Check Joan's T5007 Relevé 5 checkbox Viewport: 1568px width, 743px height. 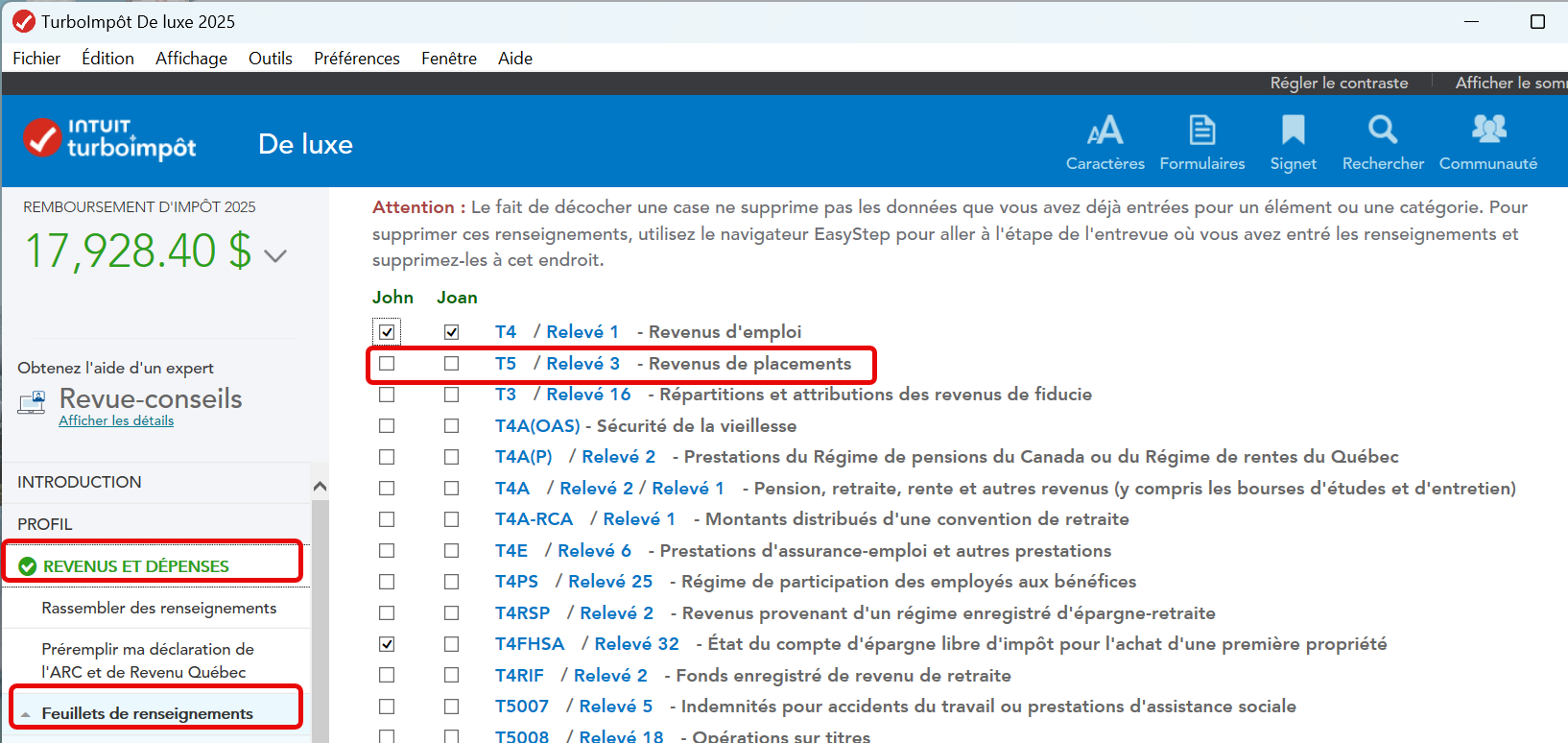[x=451, y=707]
